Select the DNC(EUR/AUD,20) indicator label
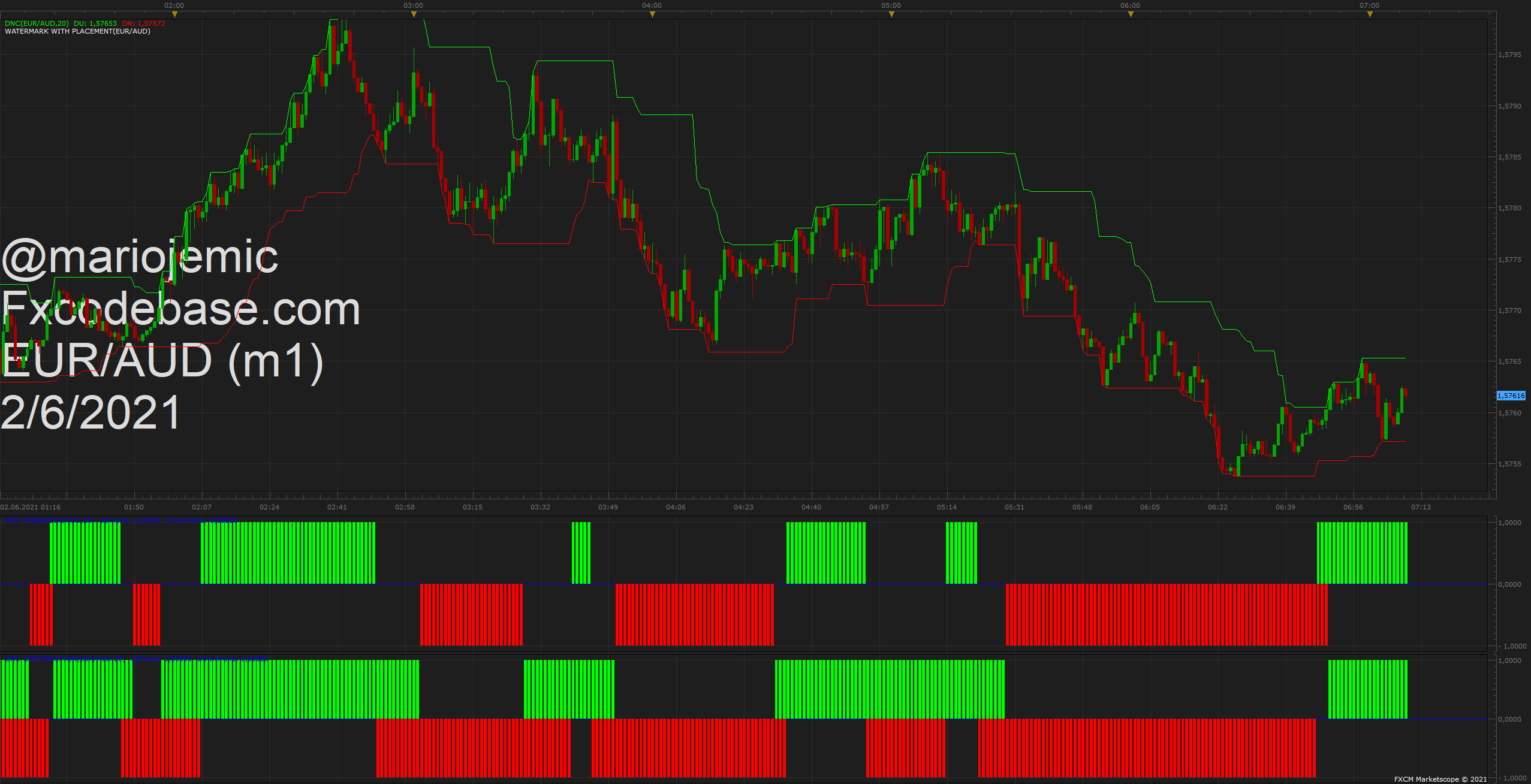1531x784 pixels. pos(37,23)
